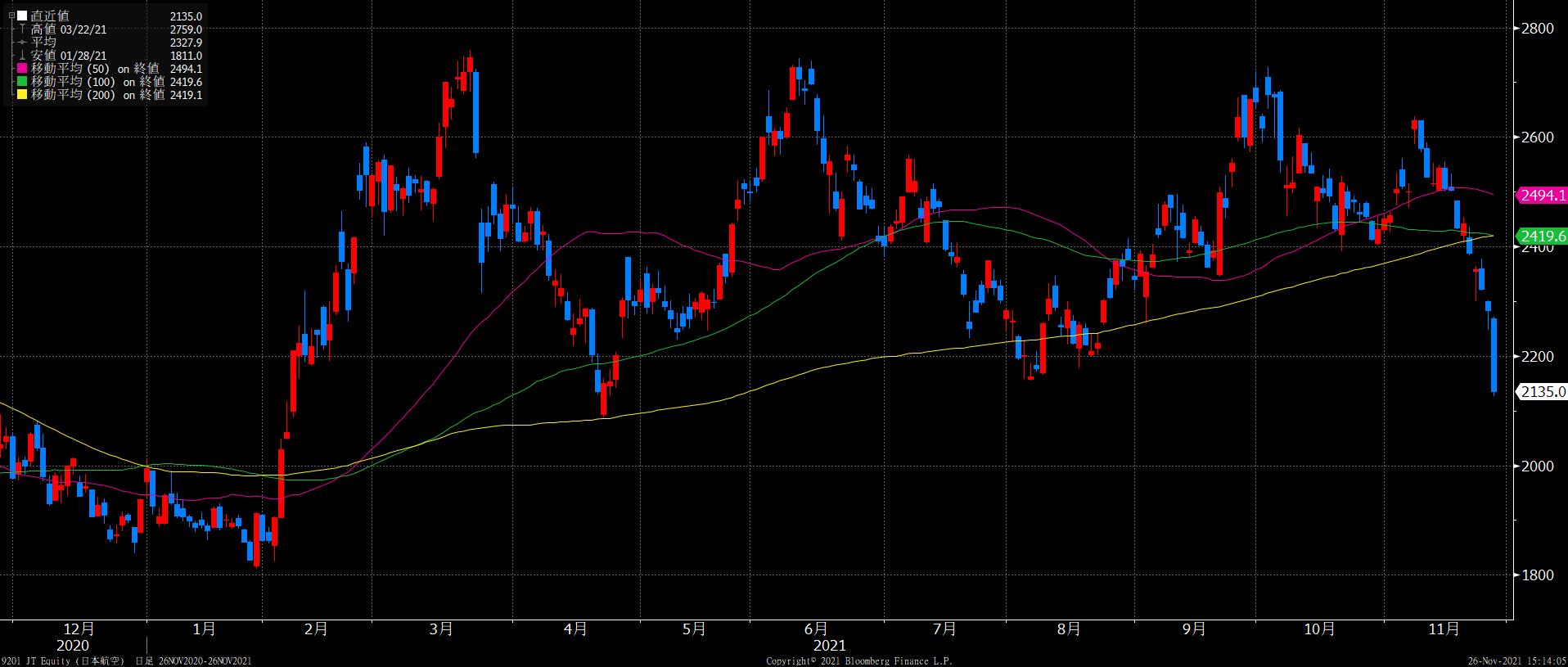Click the green 2419.6 price axis label
The image size is (1568, 667).
(1542, 238)
